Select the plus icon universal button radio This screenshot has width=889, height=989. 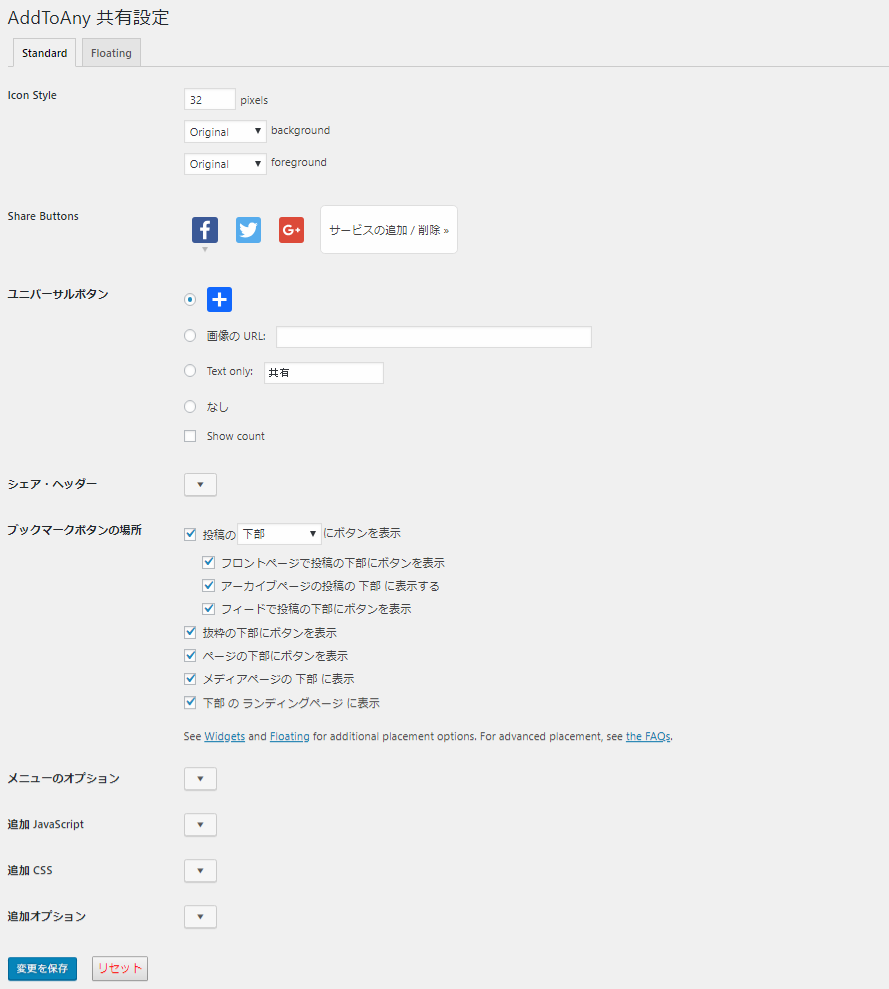tap(190, 300)
